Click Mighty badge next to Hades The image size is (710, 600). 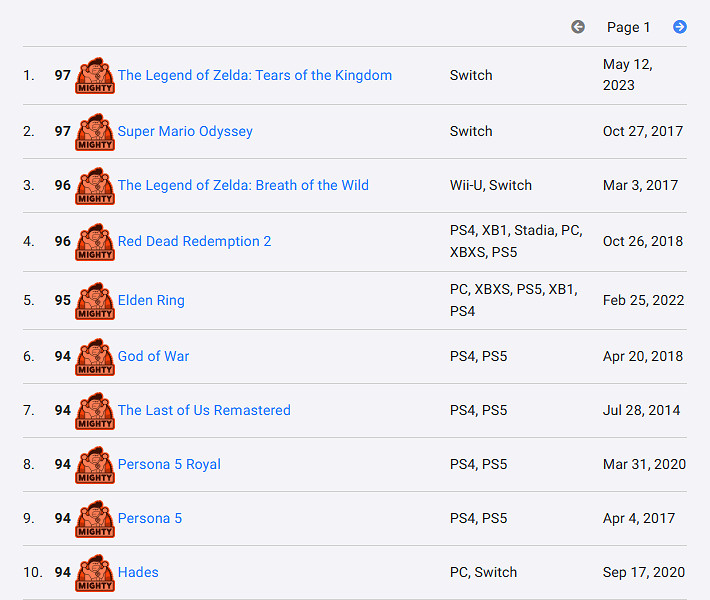[x=95, y=573]
